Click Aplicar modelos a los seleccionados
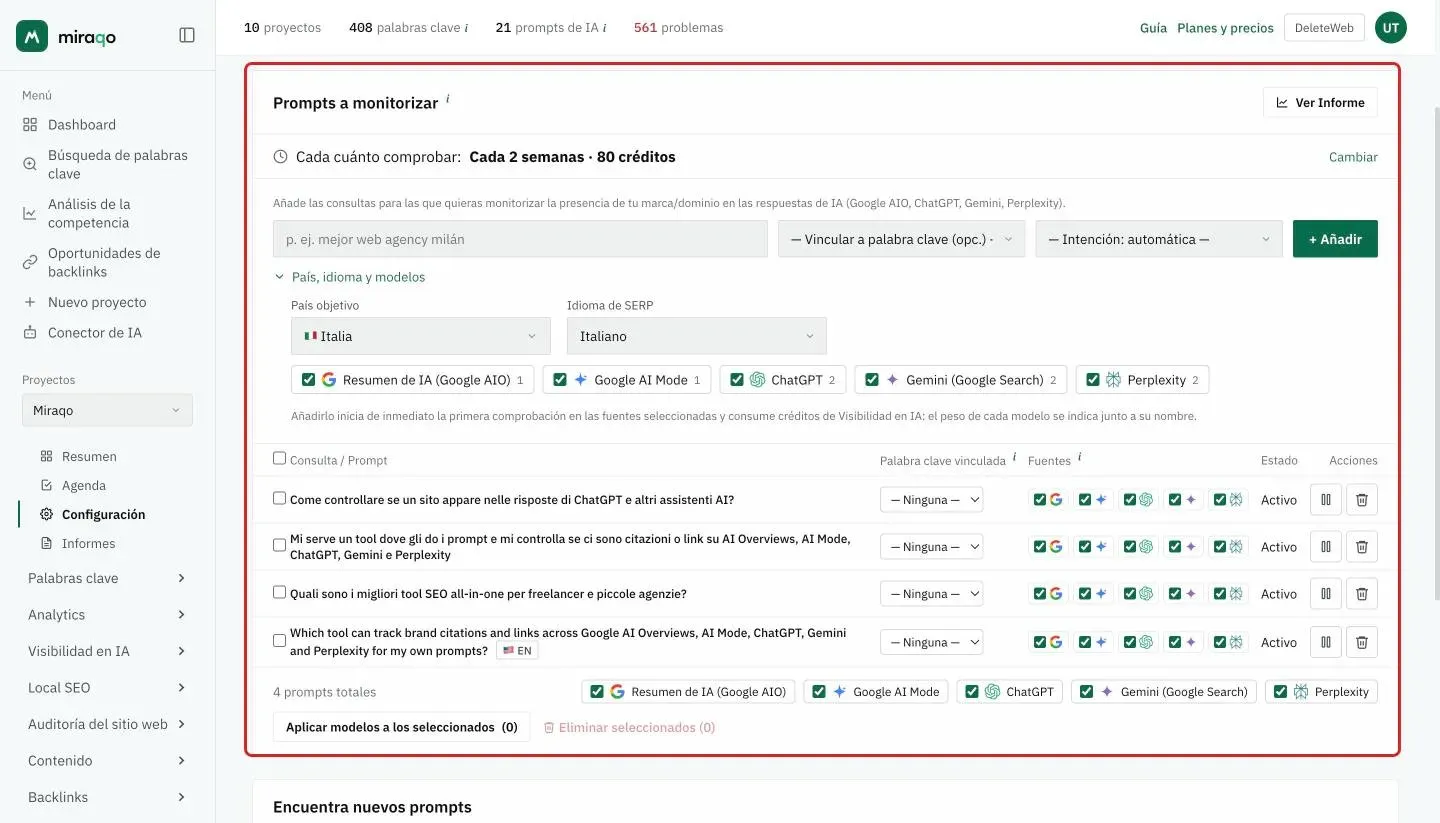 pyautogui.click(x=401, y=727)
